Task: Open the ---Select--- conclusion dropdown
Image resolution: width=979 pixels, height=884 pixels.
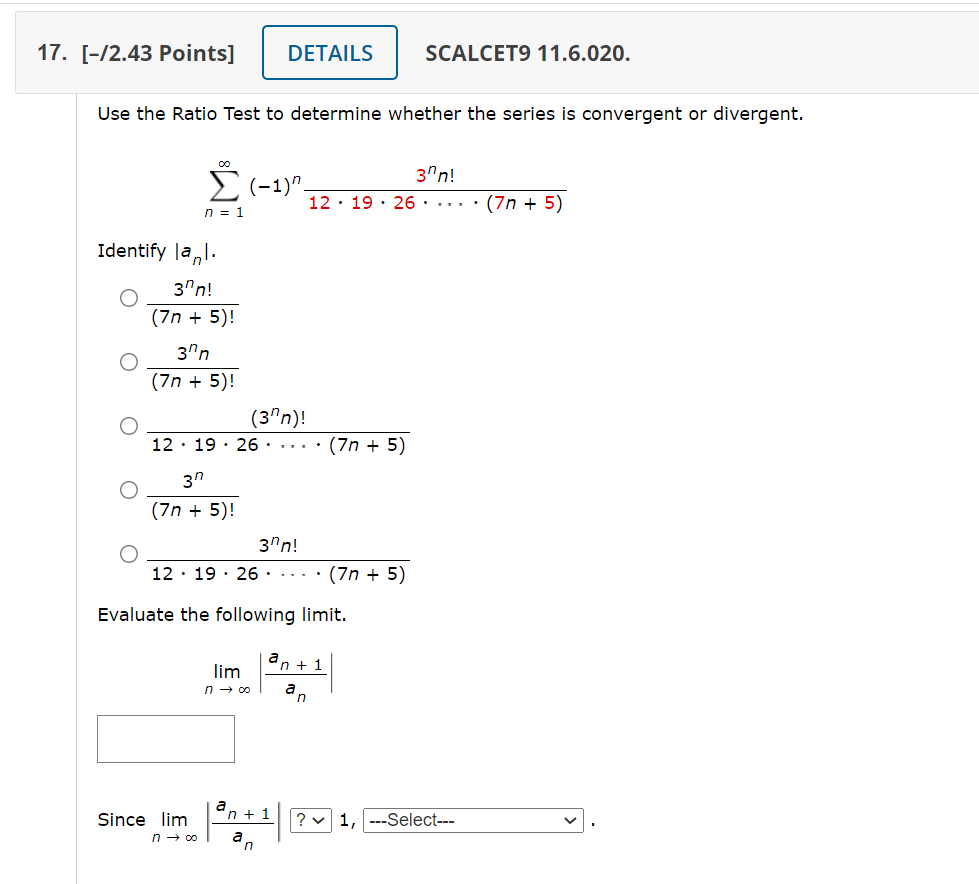Action: tap(473, 820)
